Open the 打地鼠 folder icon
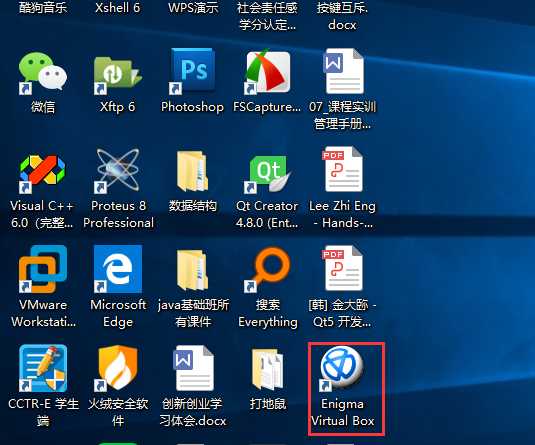The height and width of the screenshot is (445, 535). (268, 369)
